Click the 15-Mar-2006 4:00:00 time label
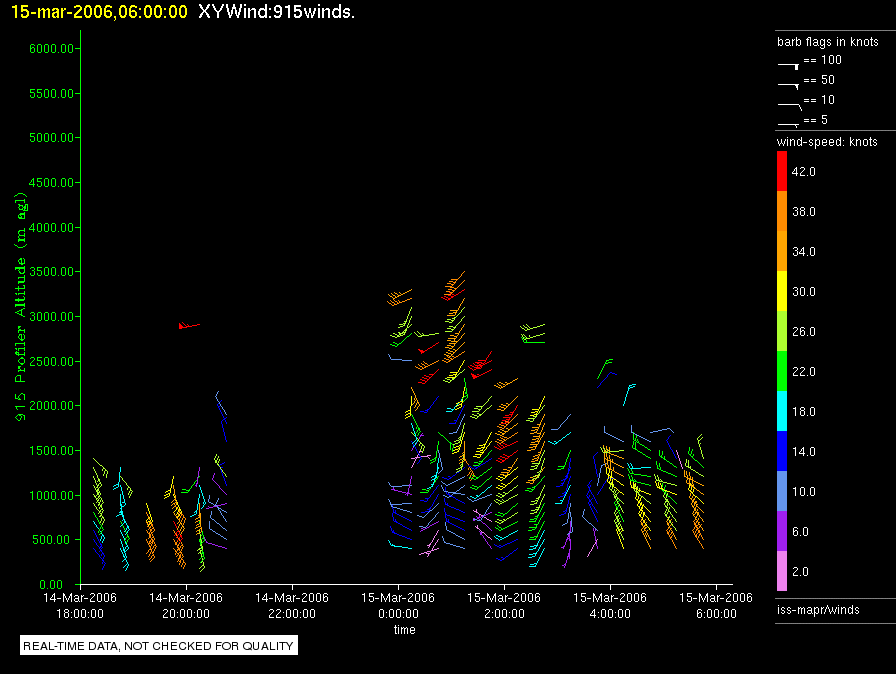The image size is (896, 674). (610, 605)
